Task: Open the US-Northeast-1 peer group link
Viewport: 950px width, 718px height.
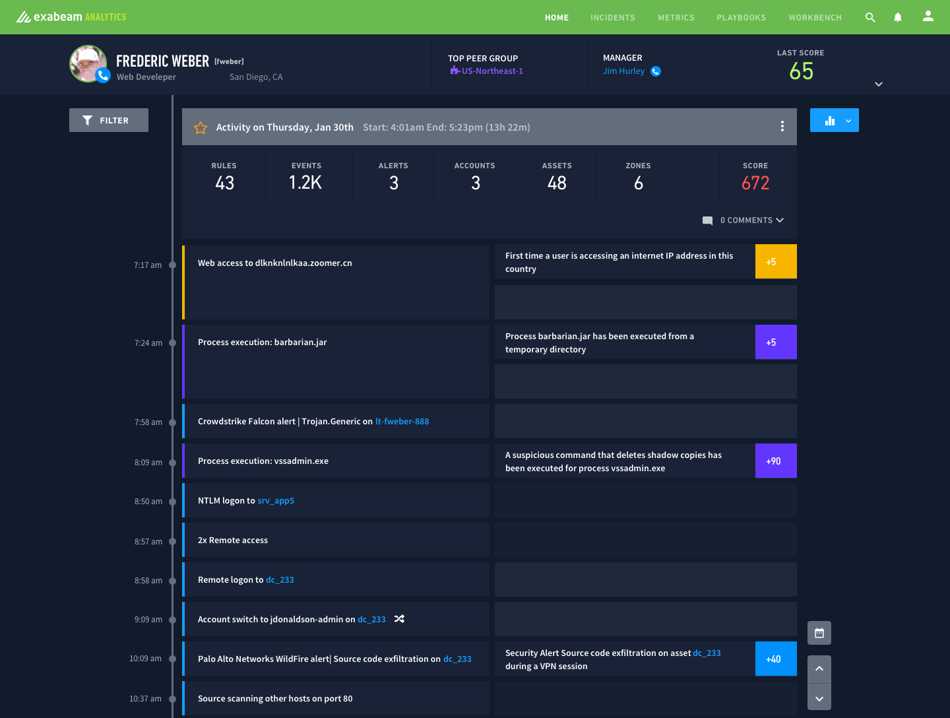Action: click(491, 71)
